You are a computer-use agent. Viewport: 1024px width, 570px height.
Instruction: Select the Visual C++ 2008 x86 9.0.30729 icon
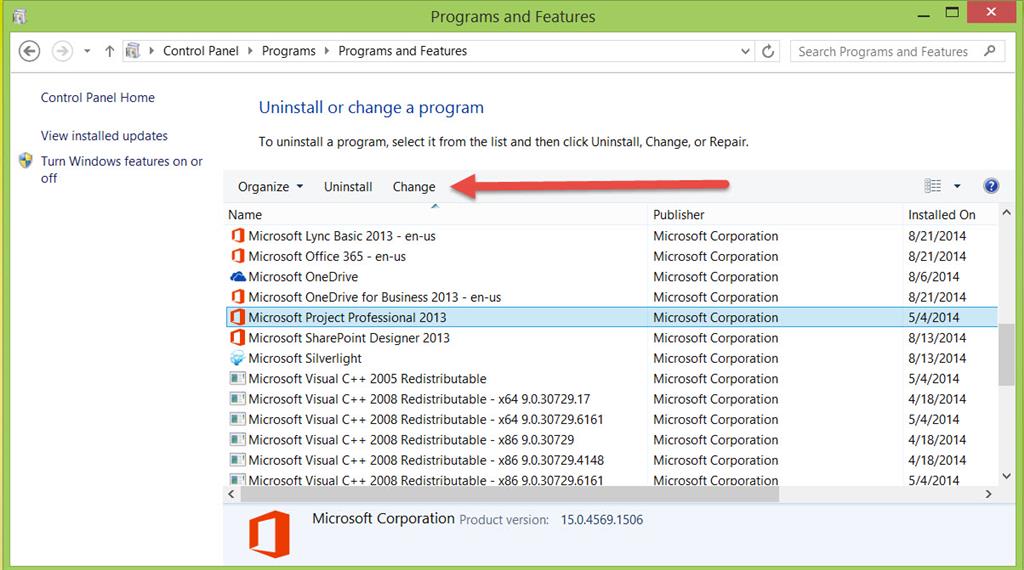tap(238, 439)
